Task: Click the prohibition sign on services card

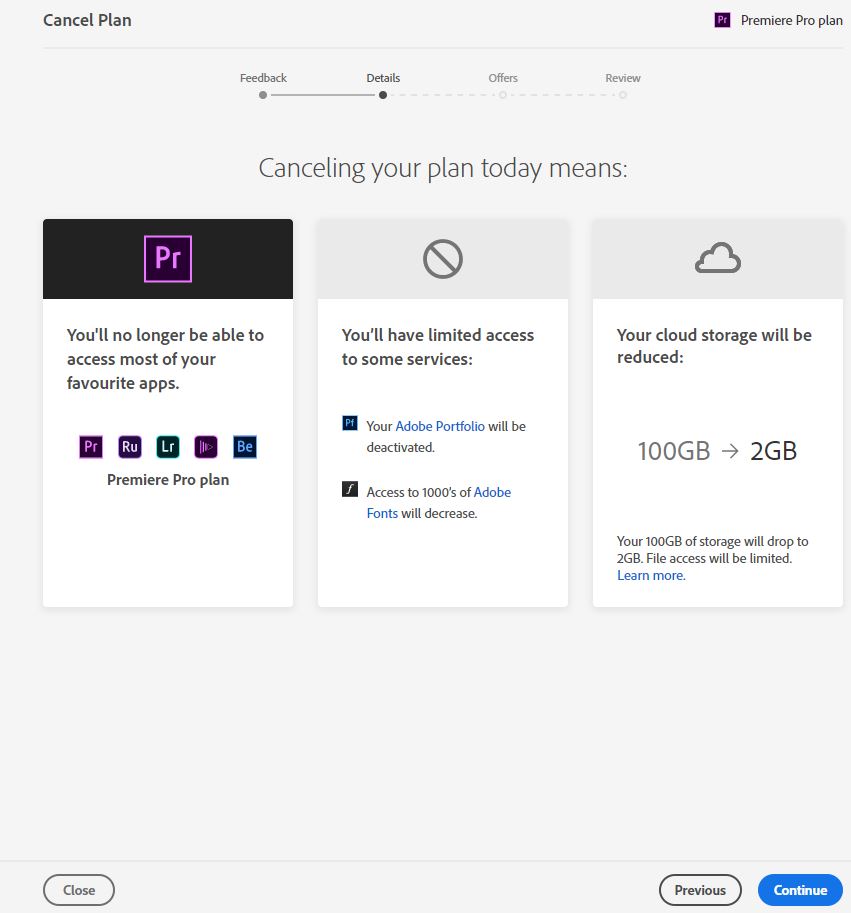Action: click(442, 258)
